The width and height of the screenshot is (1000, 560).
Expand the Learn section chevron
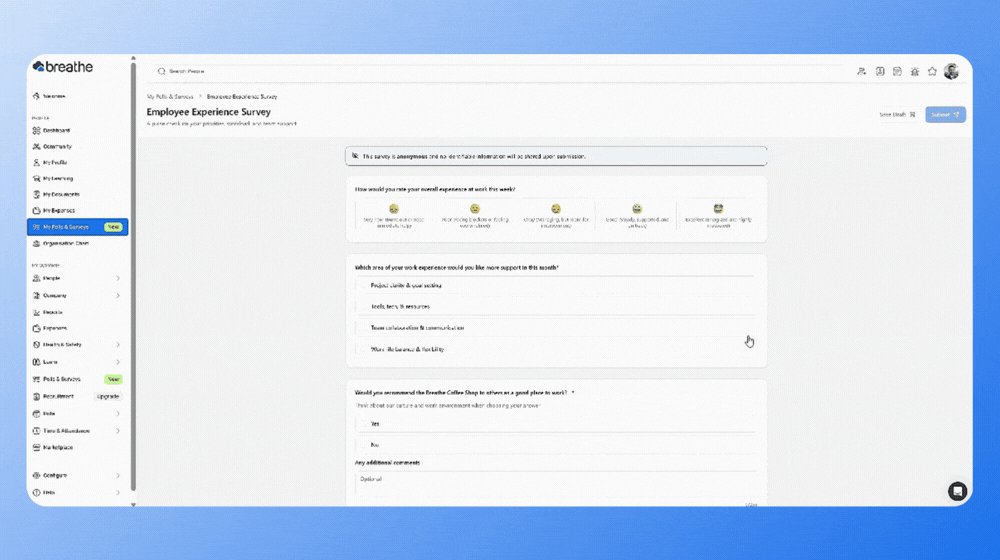pos(118,362)
